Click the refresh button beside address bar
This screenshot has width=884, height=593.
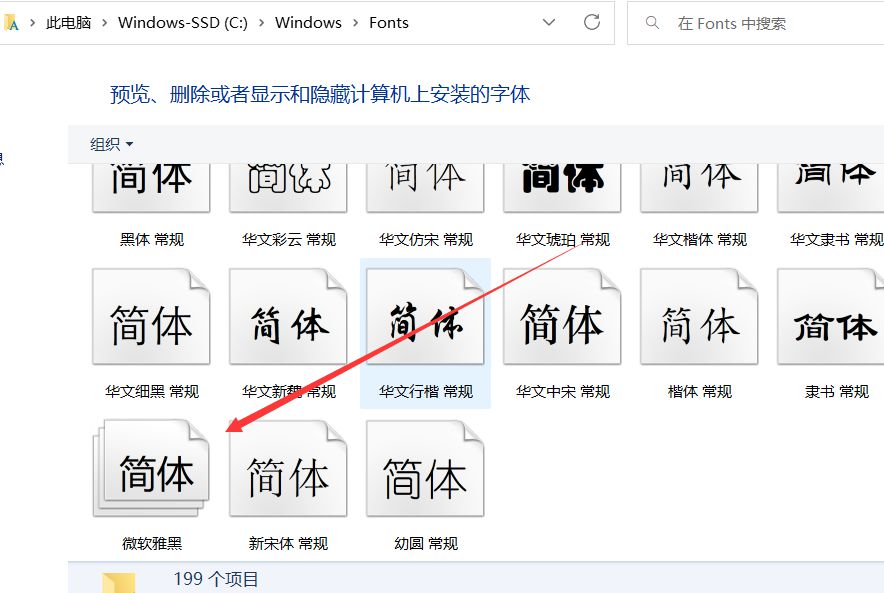592,22
